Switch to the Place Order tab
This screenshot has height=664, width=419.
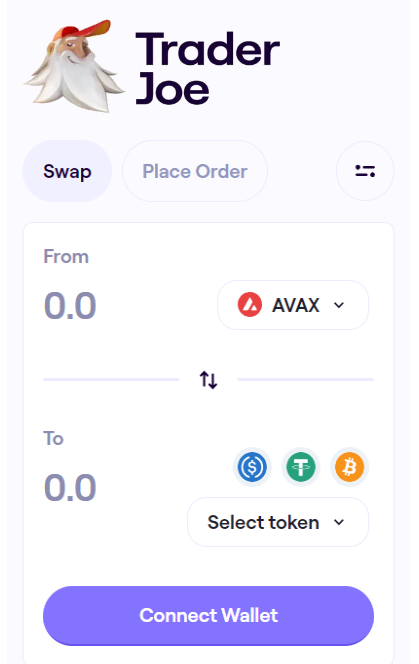(x=195, y=171)
